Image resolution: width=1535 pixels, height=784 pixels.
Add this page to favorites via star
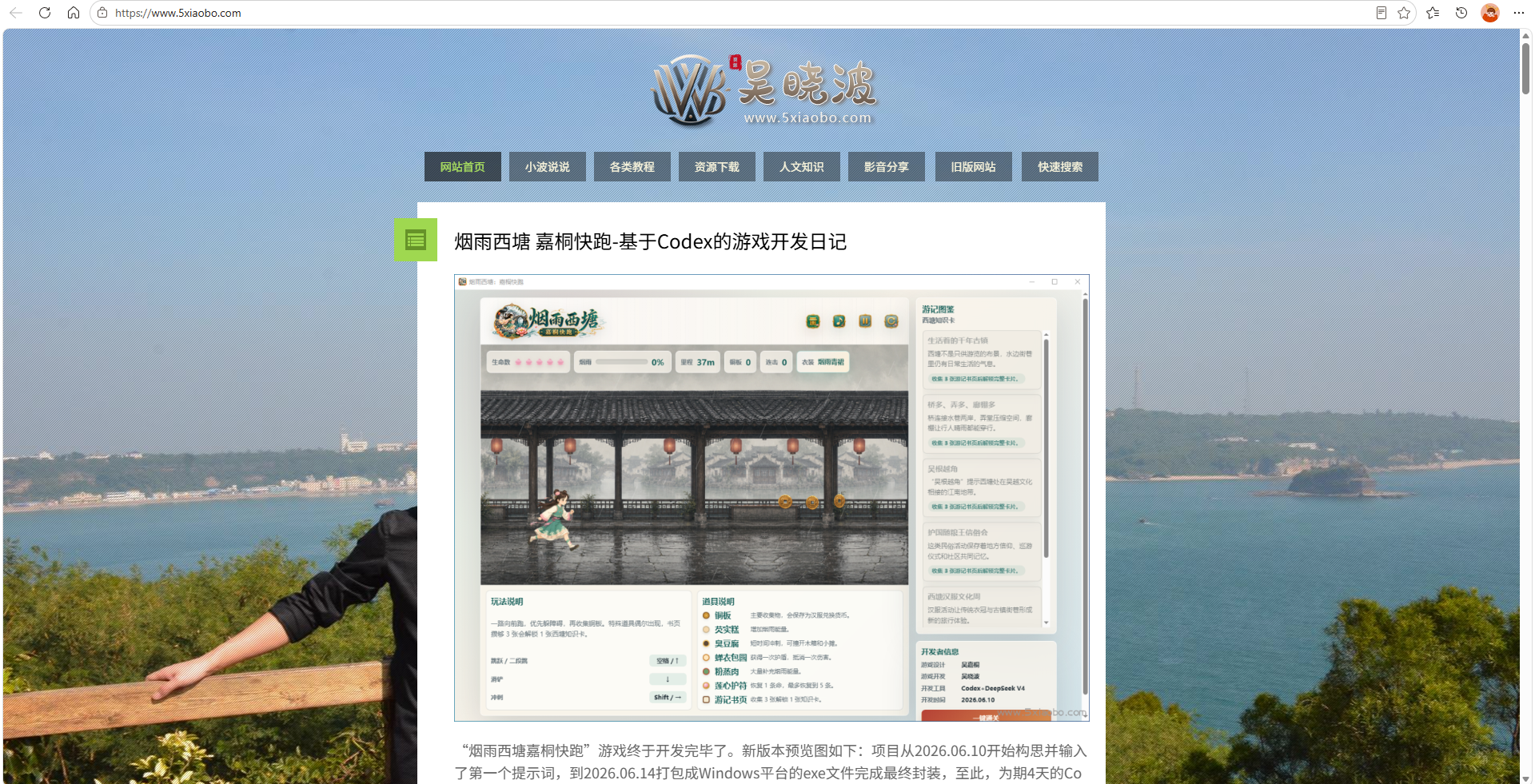tap(1404, 13)
